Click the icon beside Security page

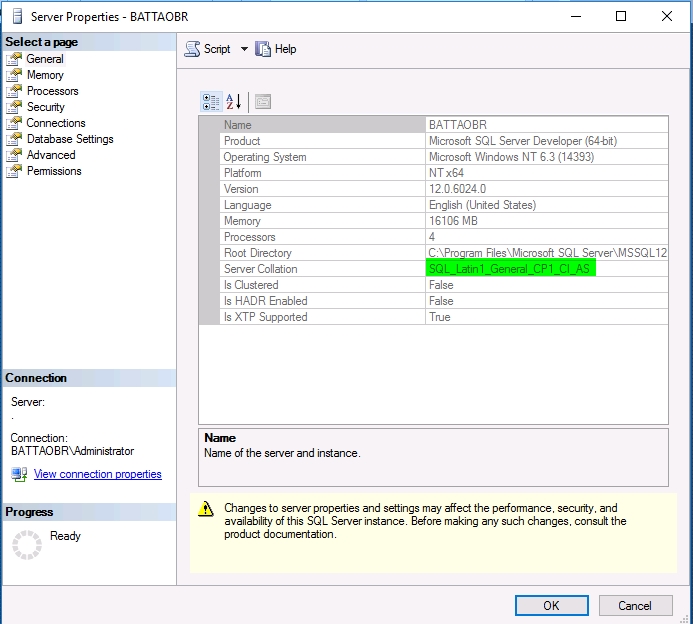(14, 107)
